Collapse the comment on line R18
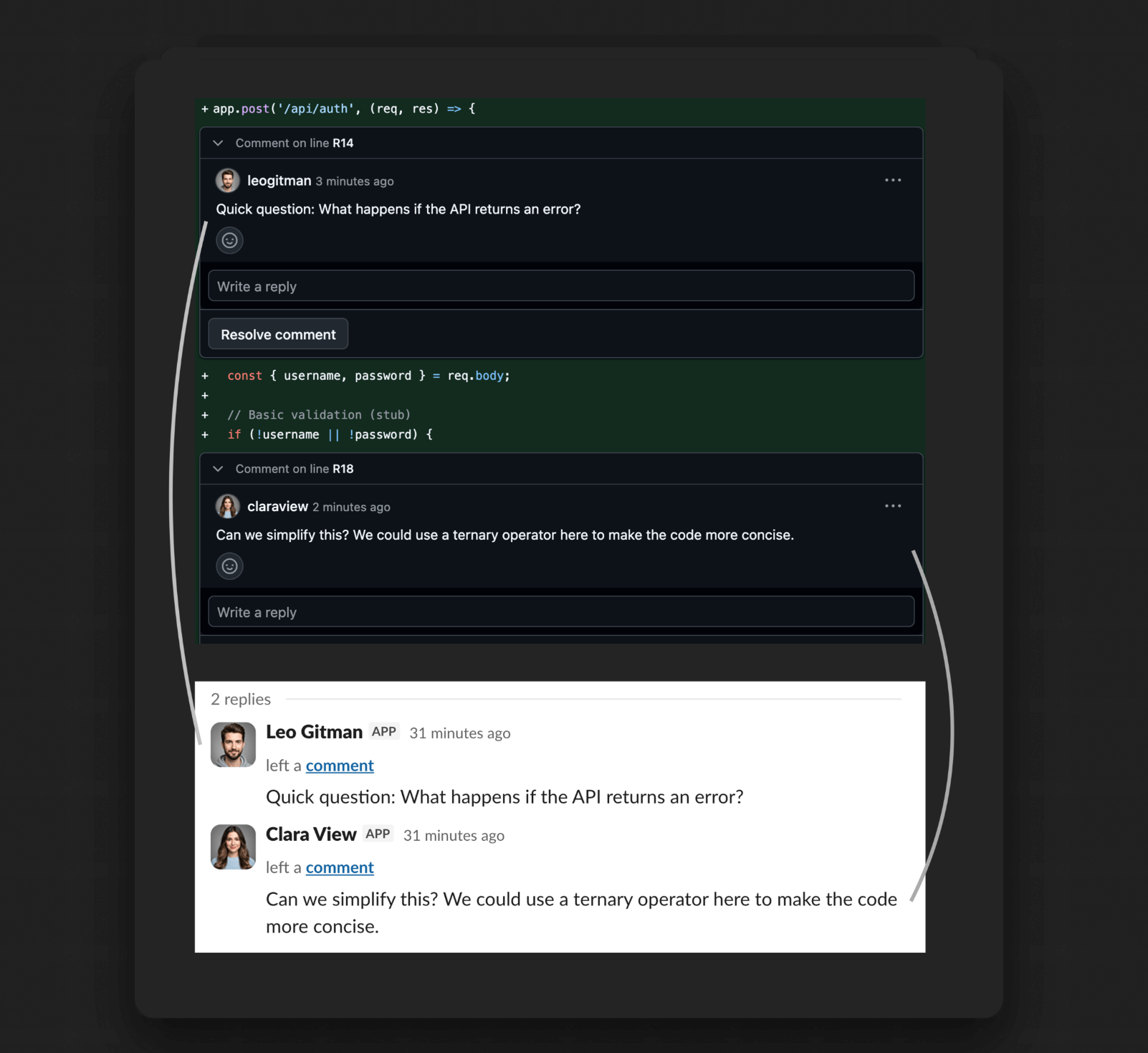1148x1053 pixels. [218, 469]
